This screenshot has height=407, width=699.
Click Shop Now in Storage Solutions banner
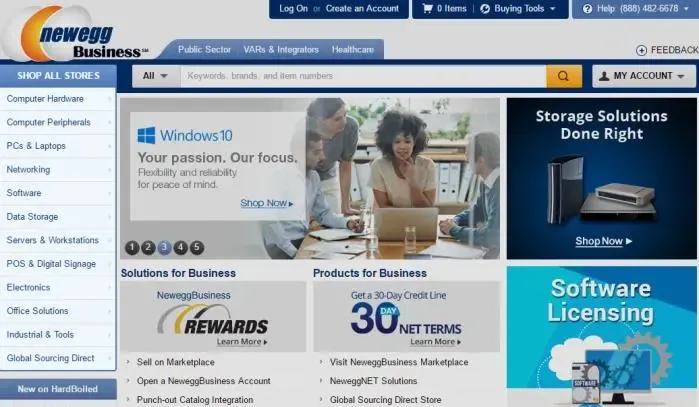click(x=604, y=241)
